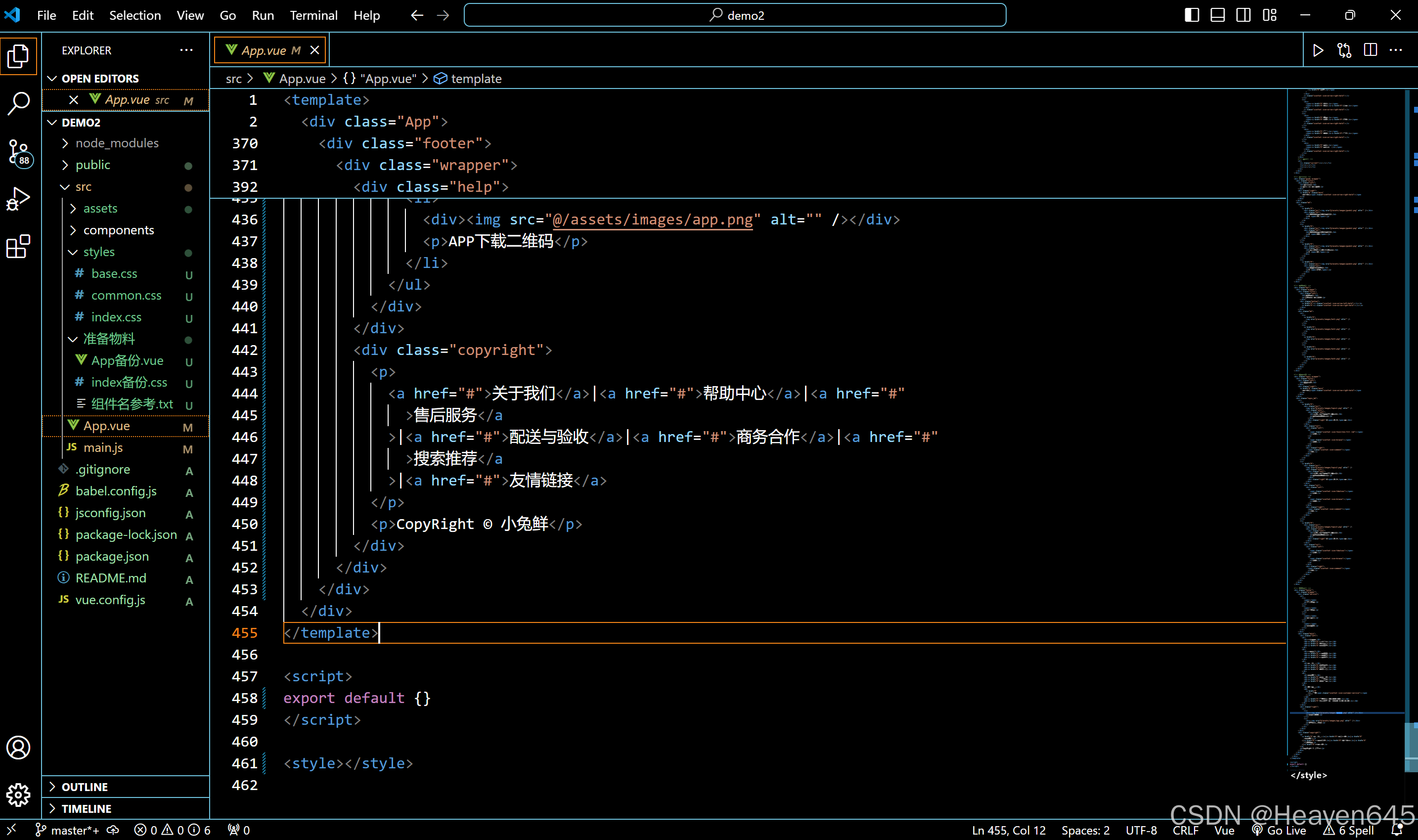Collapse the styles folder
The height and width of the screenshot is (840, 1418).
[x=125, y=252]
